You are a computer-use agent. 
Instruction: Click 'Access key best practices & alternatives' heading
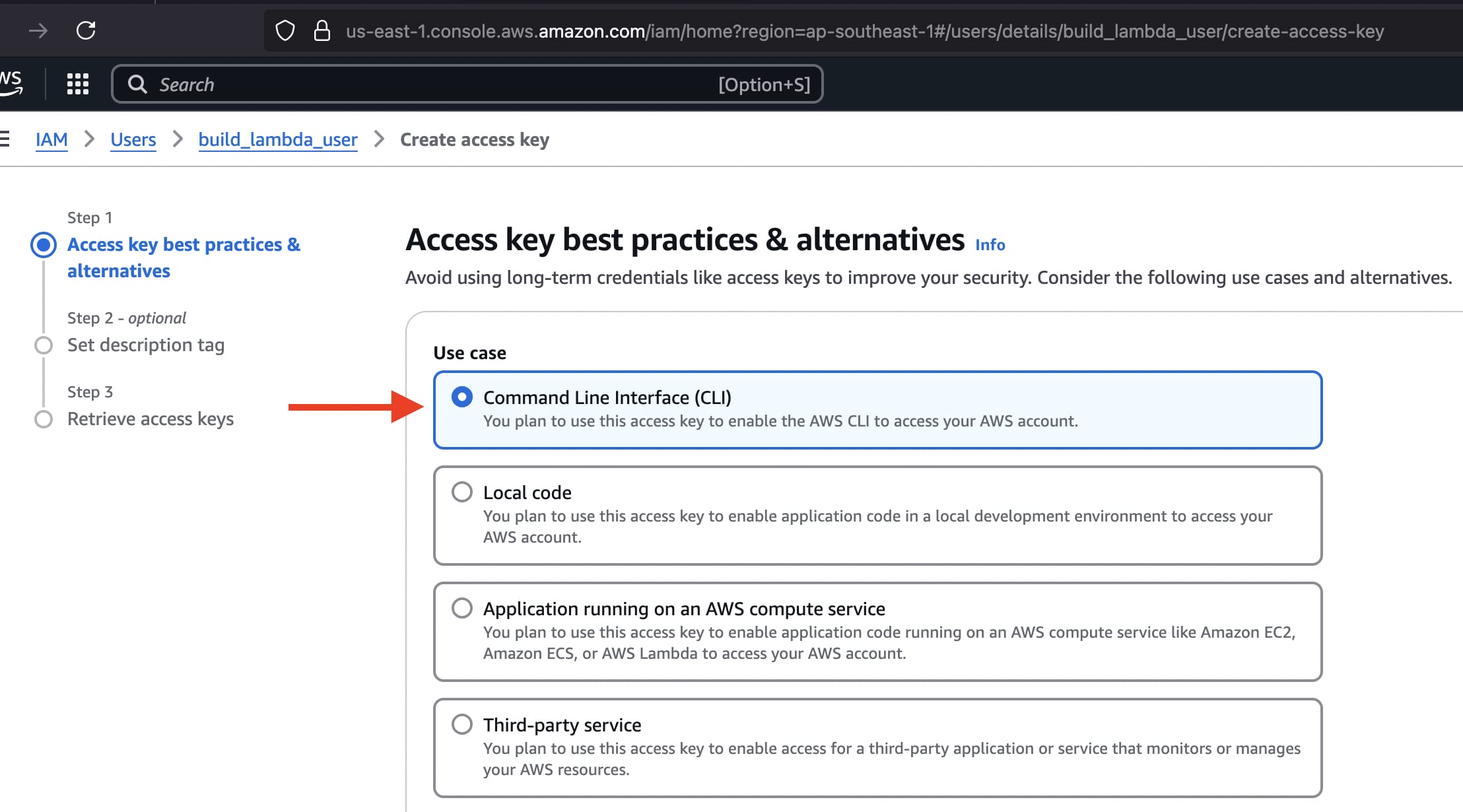(685, 239)
